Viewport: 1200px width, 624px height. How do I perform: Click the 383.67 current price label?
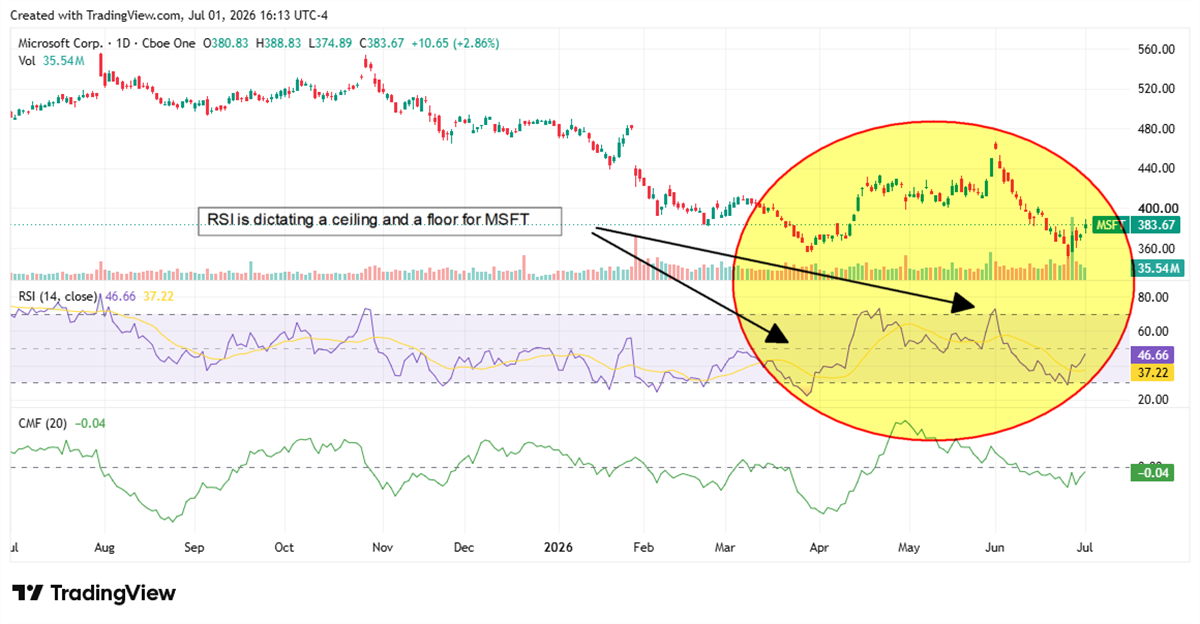tap(1157, 225)
